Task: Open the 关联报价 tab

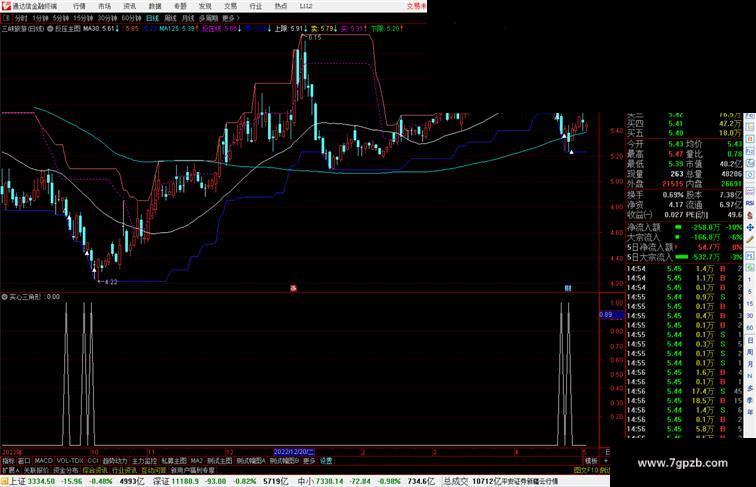Action: pos(36,470)
